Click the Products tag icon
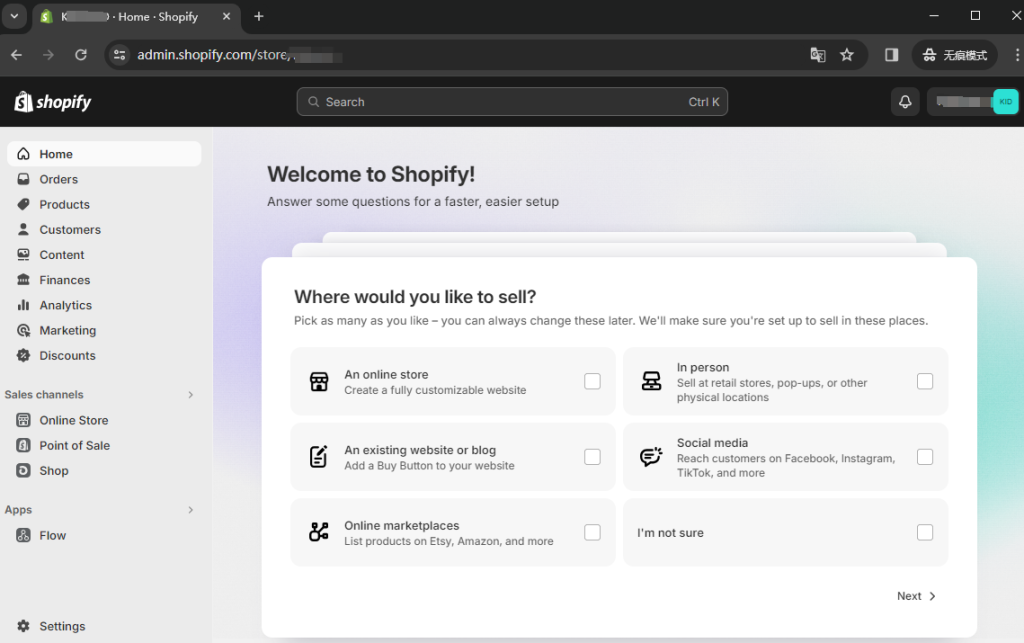This screenshot has width=1024, height=643. (x=24, y=204)
